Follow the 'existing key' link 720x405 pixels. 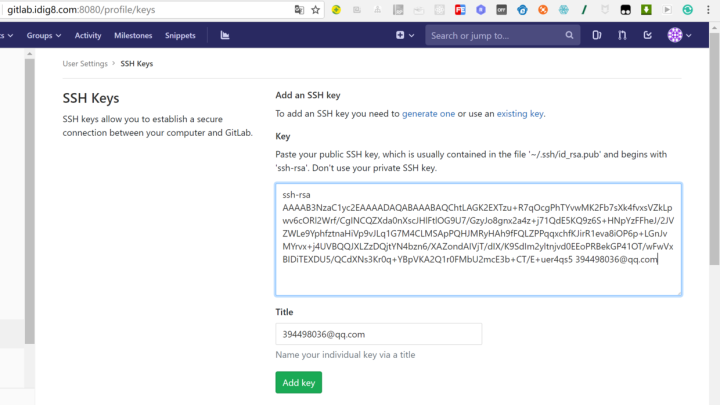click(x=520, y=113)
